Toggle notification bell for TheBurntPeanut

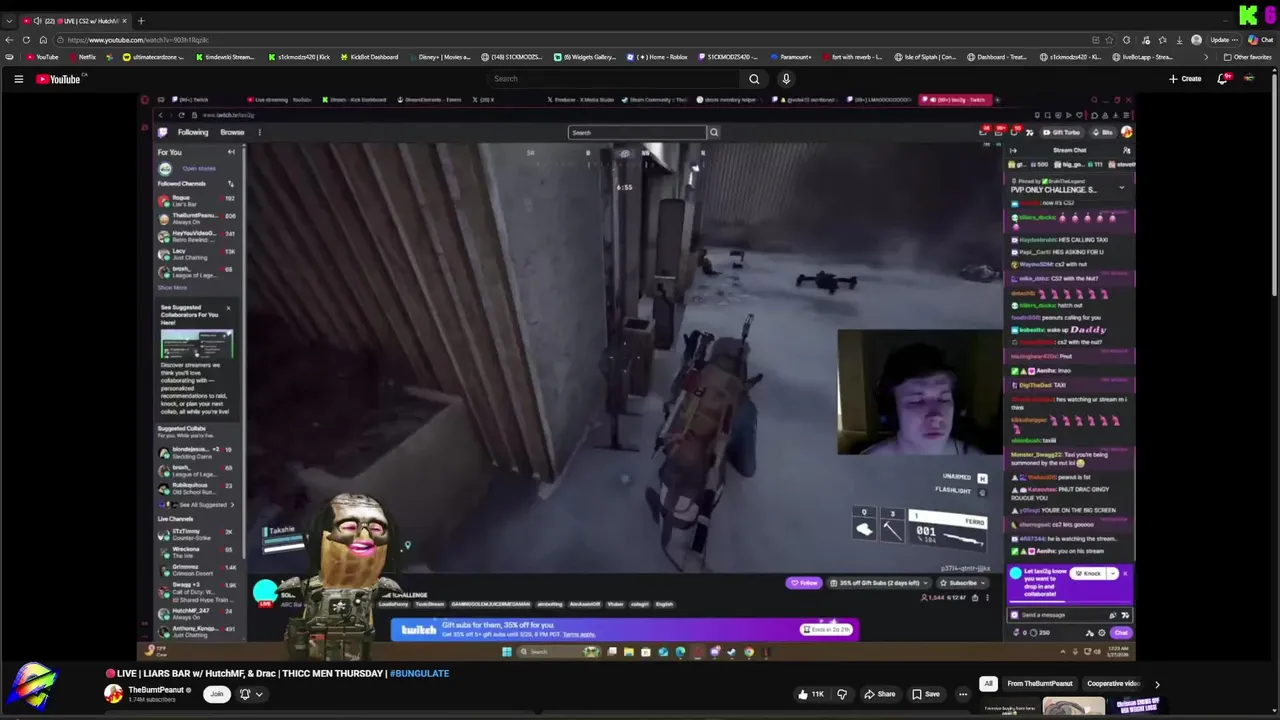245,694
